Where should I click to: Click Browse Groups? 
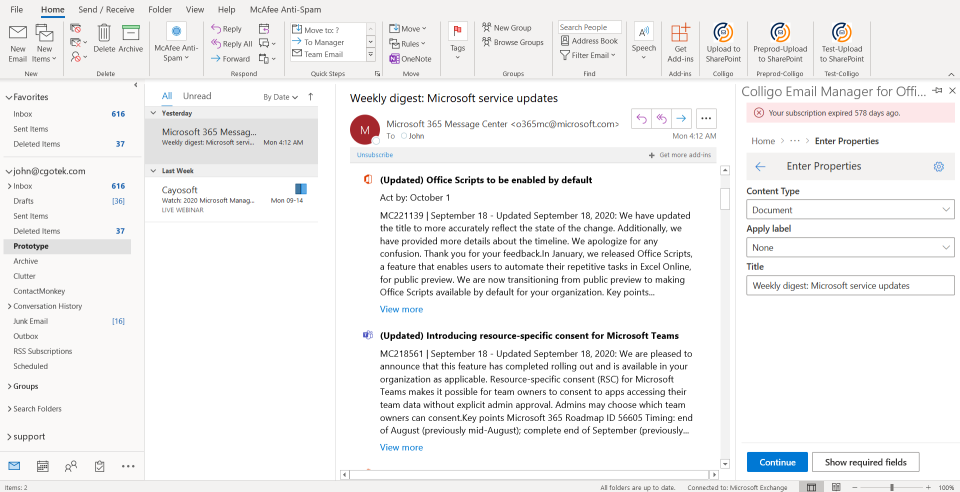512,42
